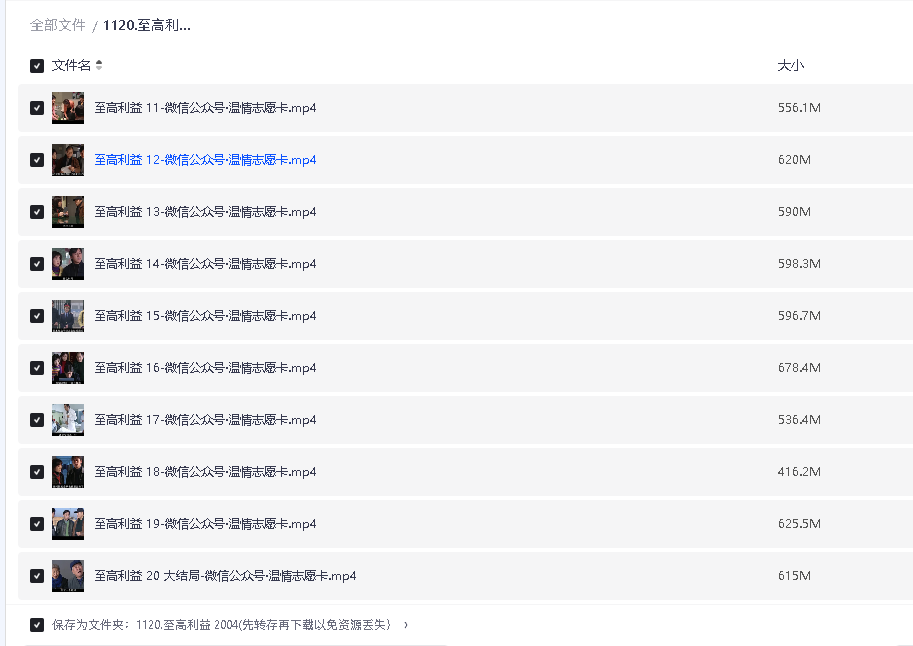
Task: Deselect the checkbox for 至高利益 19
Action: [x=36, y=523]
